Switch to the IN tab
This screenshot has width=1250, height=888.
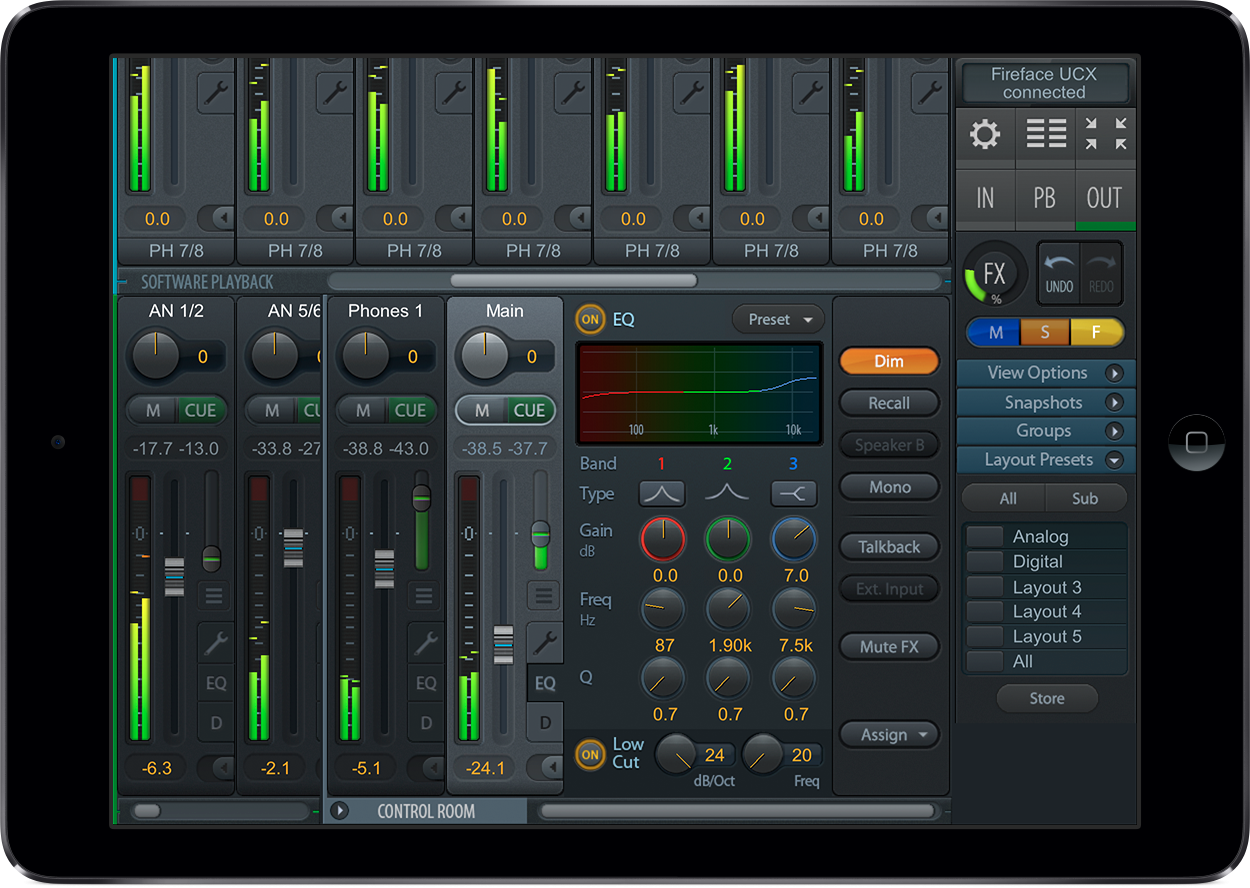coord(985,199)
